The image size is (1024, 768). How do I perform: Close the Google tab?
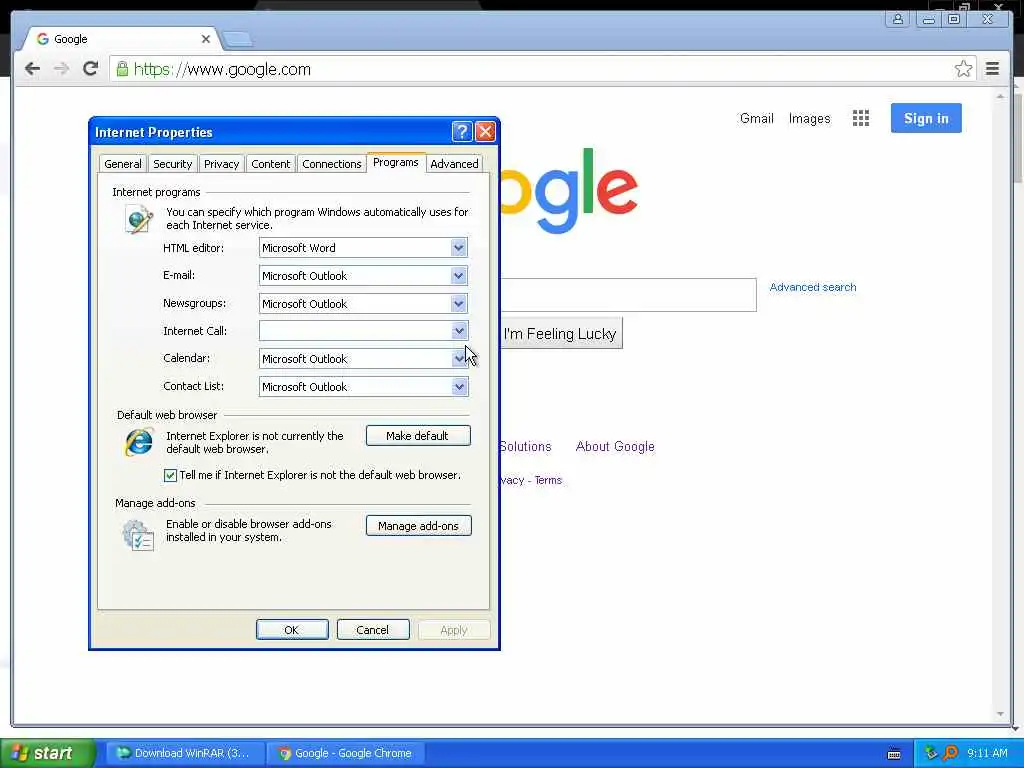point(206,39)
